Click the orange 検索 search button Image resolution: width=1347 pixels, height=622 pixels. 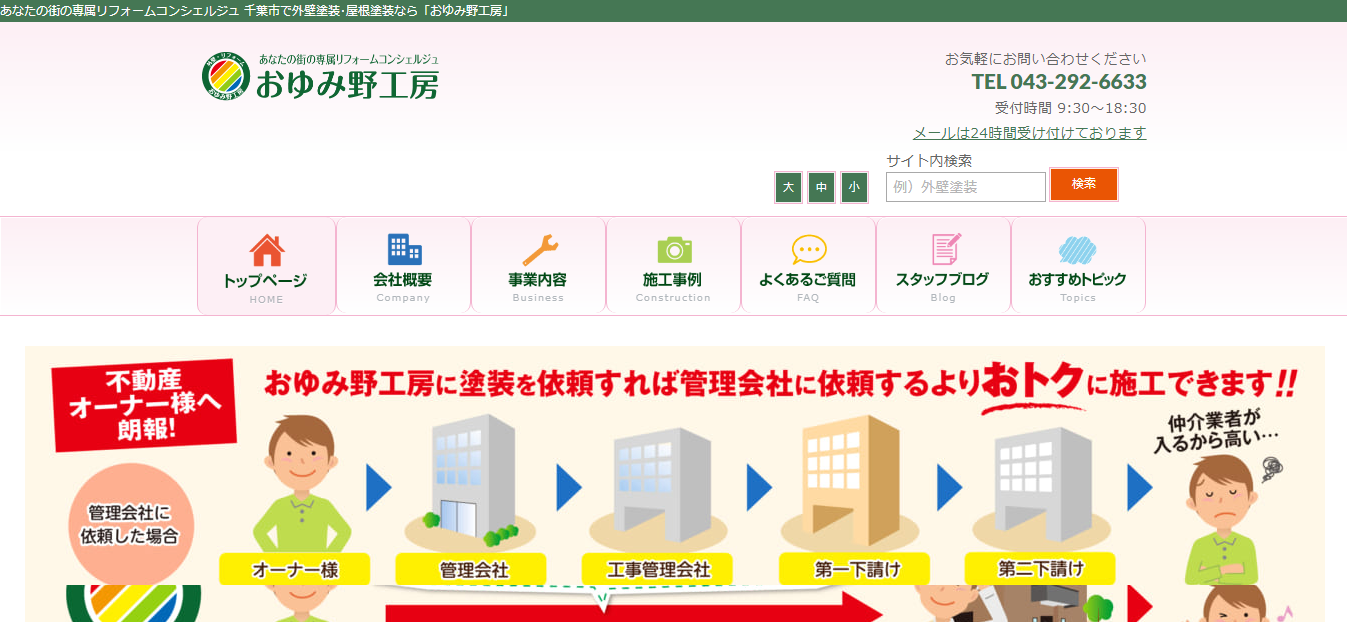(1084, 184)
